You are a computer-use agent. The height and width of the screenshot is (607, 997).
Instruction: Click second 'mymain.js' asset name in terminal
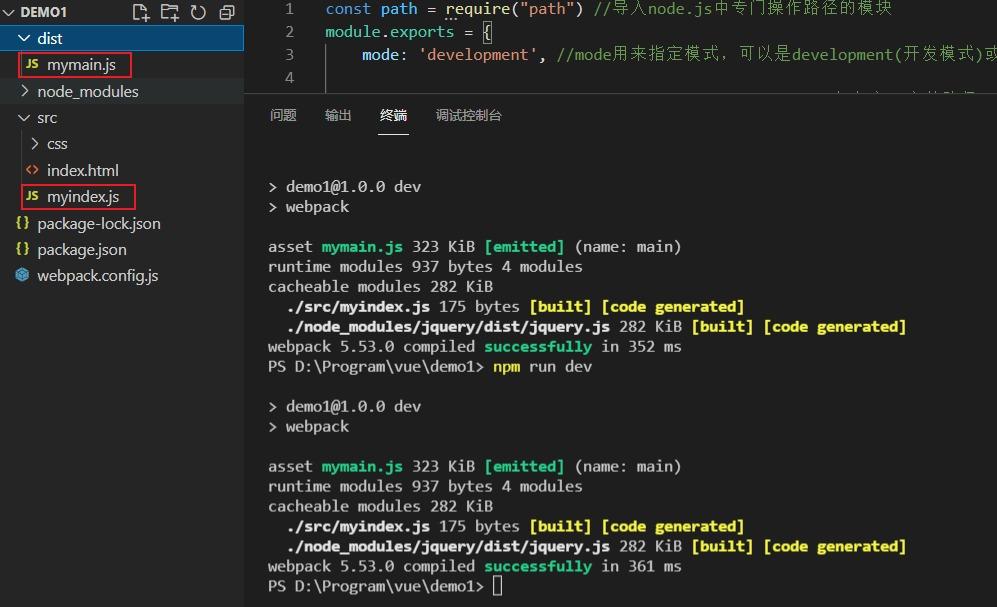362,467
